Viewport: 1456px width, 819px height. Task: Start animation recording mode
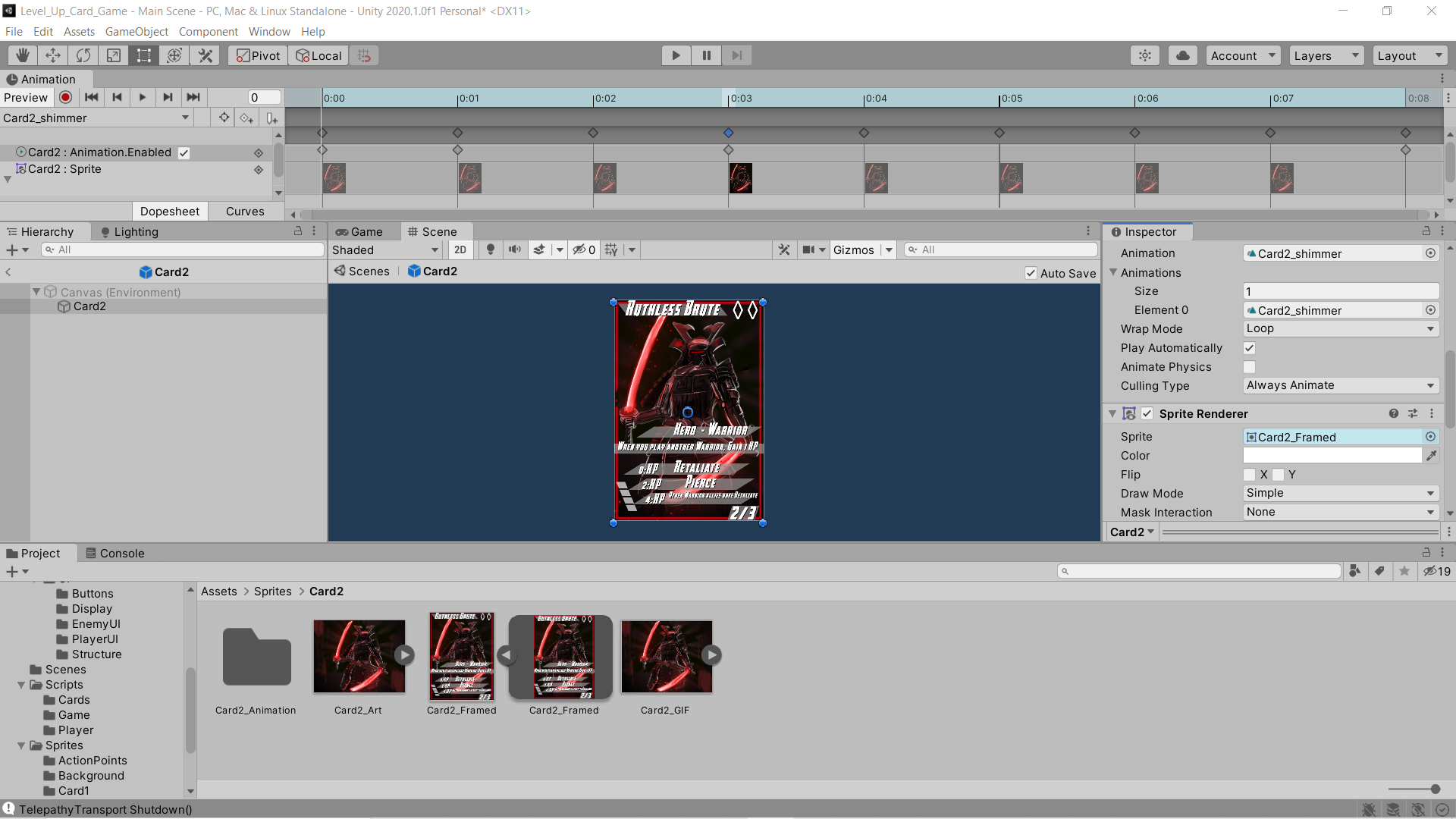66,97
